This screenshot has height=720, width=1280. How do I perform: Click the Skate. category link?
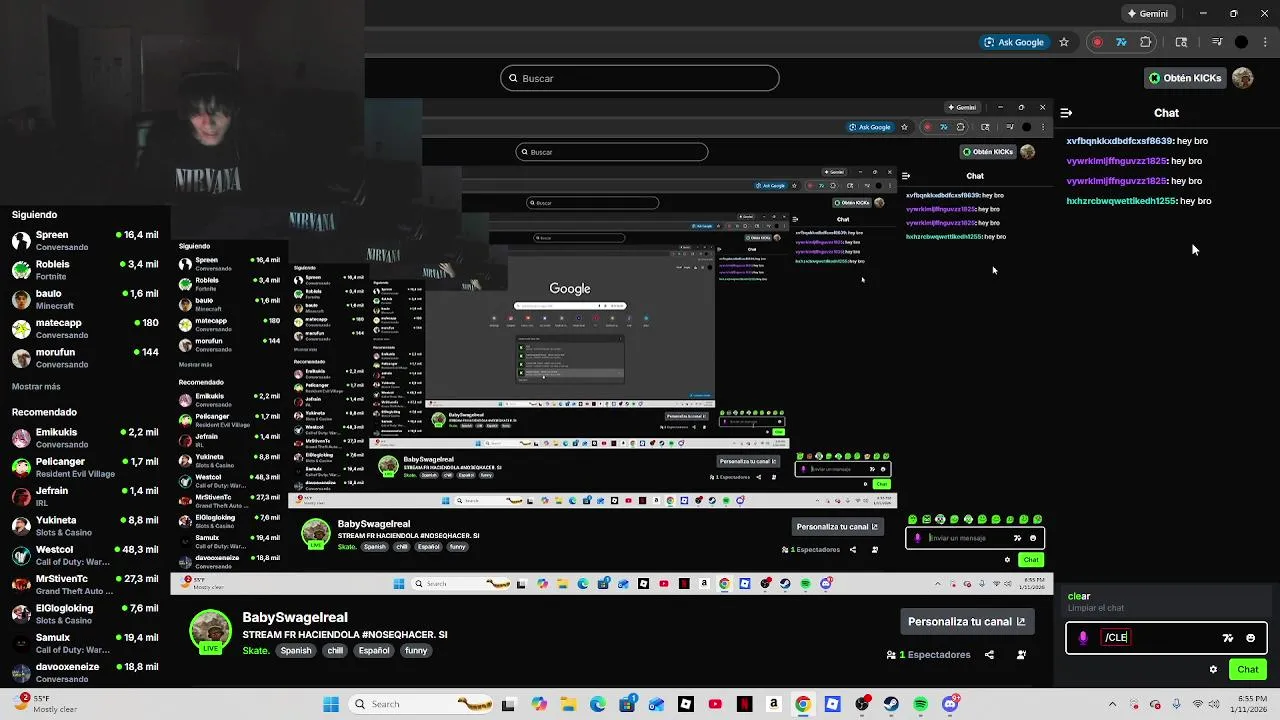[x=256, y=651]
